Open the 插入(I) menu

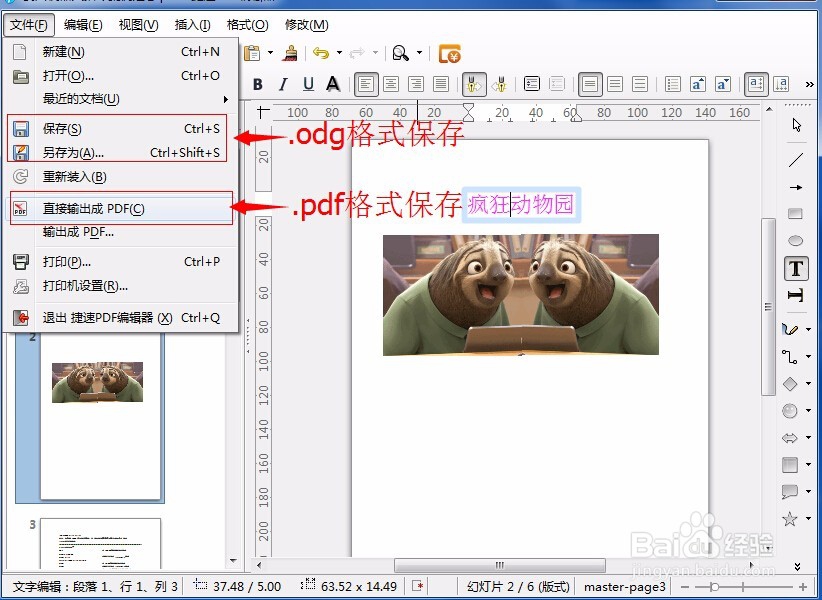(x=192, y=25)
